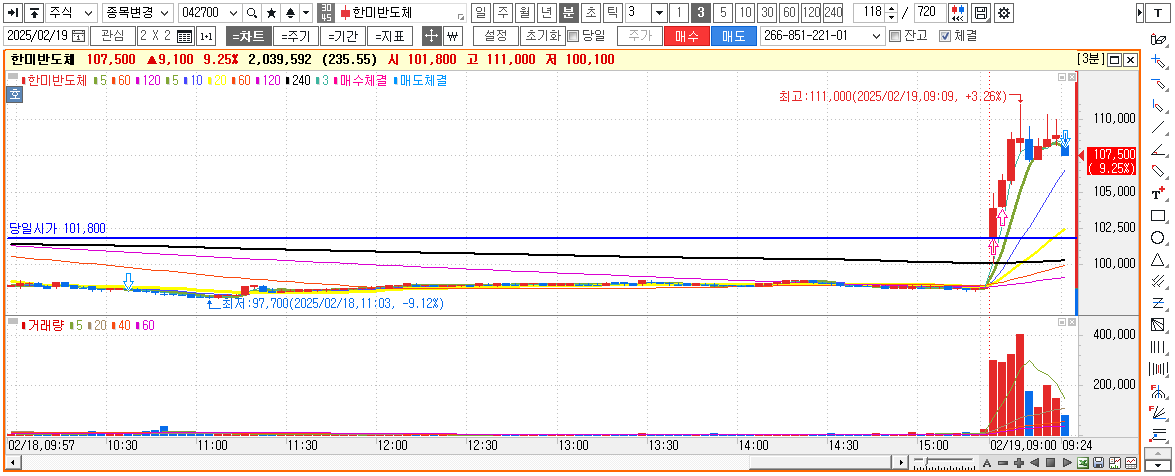
Task: Expand small arrow next to bell icon
Action: (x=306, y=13)
